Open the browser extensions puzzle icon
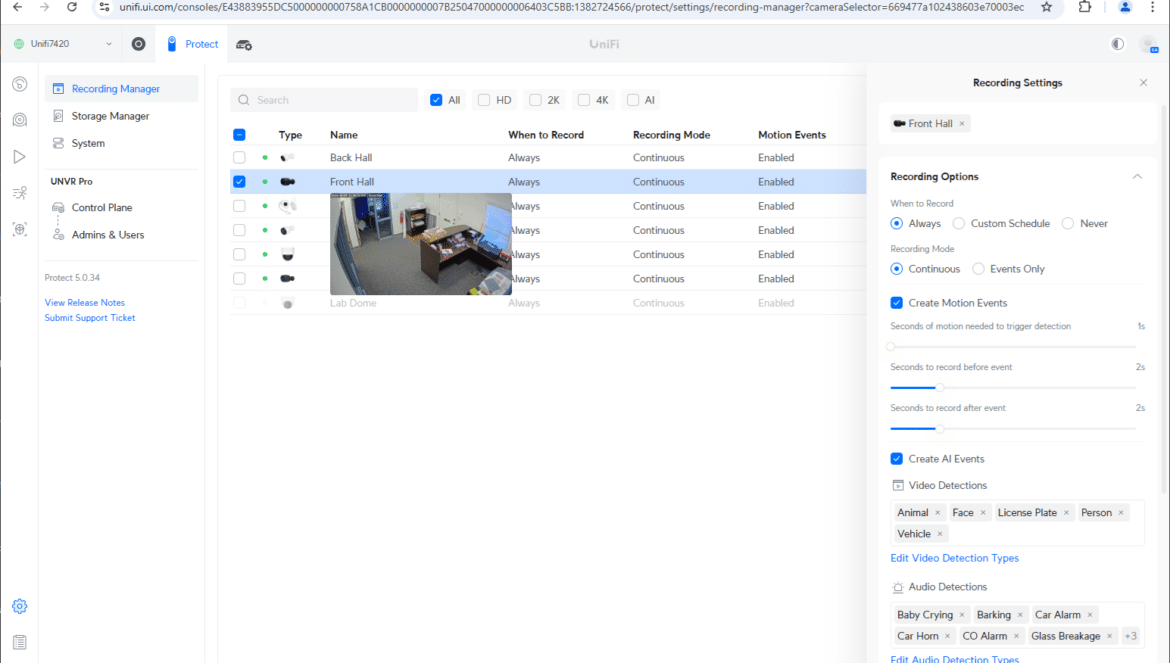 coord(1085,7)
